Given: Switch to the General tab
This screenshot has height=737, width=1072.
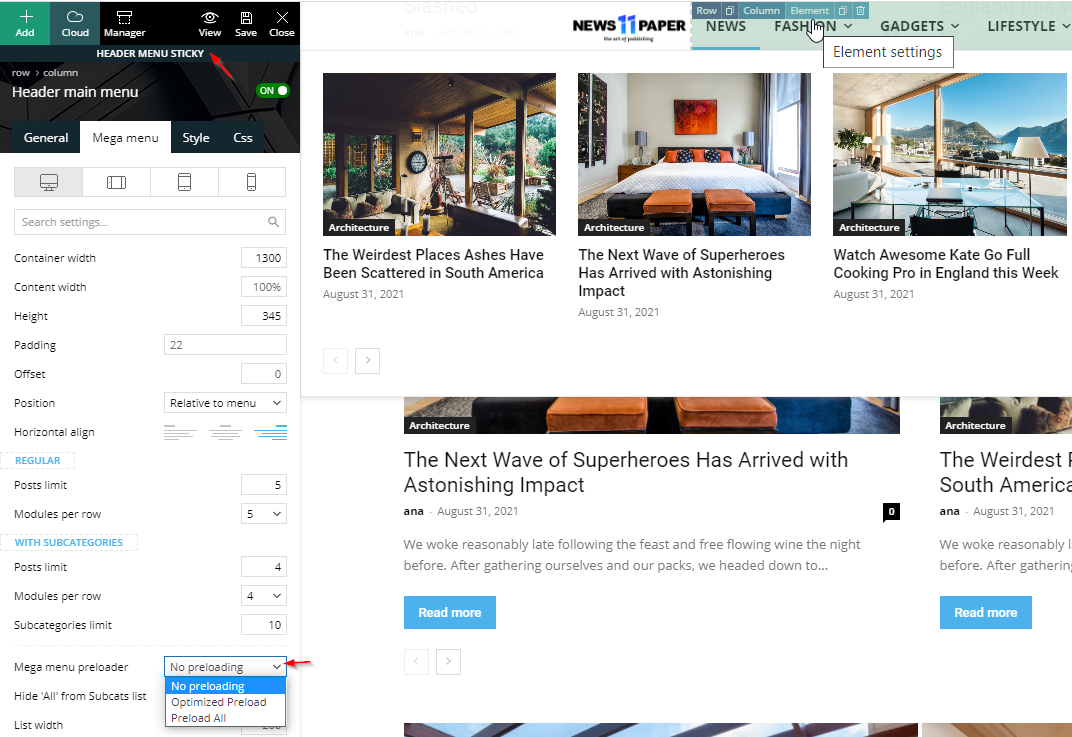Looking at the screenshot, I should click(x=46, y=137).
